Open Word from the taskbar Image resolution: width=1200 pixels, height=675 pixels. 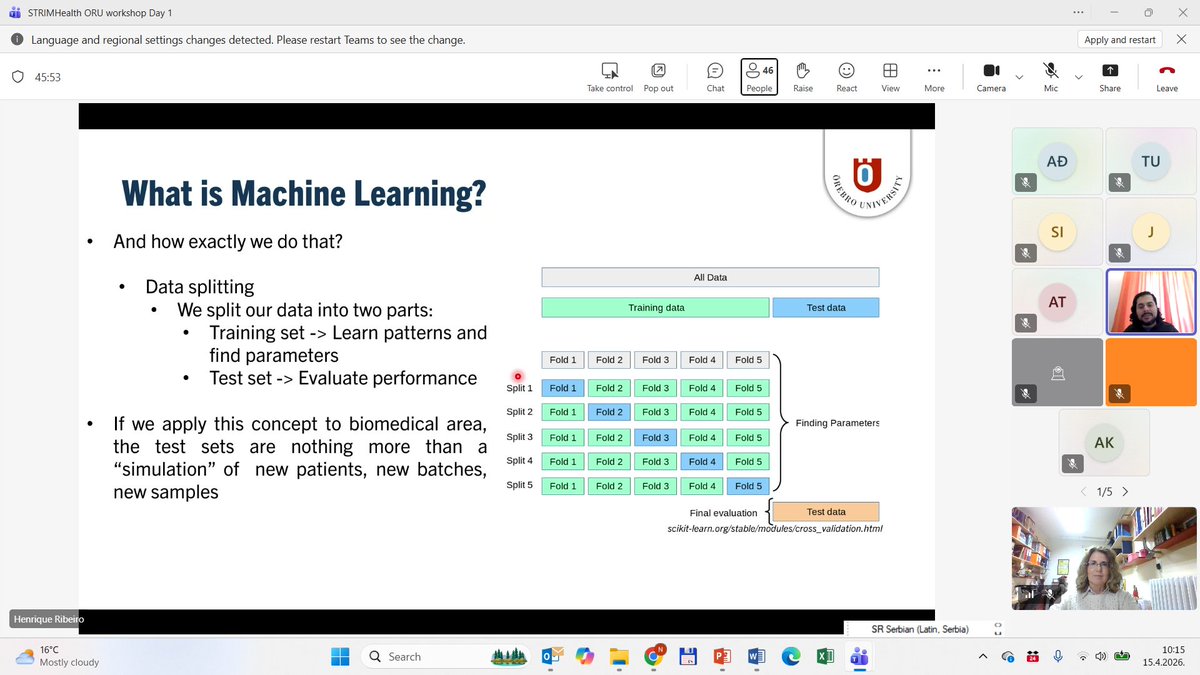pos(756,656)
